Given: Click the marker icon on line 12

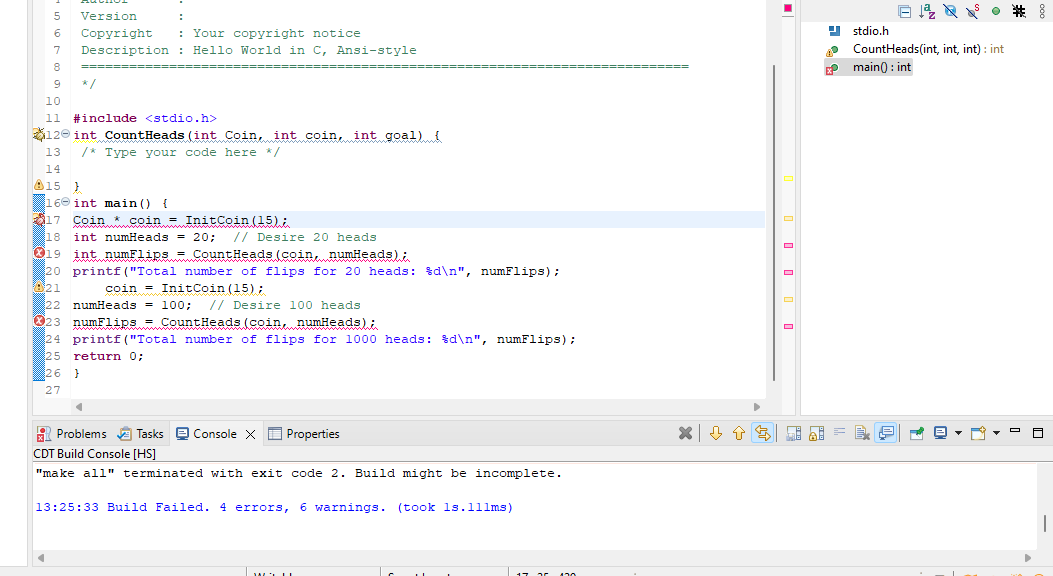Looking at the screenshot, I should pos(39,135).
